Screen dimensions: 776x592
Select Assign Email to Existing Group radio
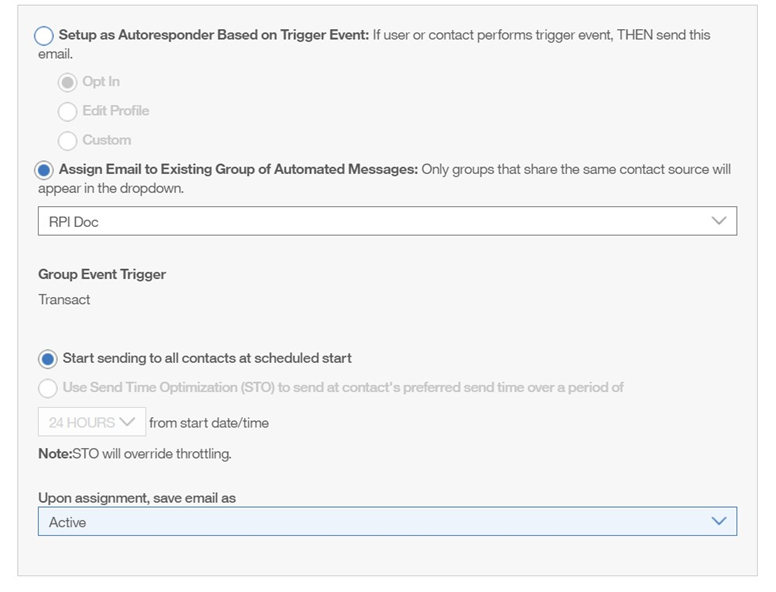click(x=45, y=171)
